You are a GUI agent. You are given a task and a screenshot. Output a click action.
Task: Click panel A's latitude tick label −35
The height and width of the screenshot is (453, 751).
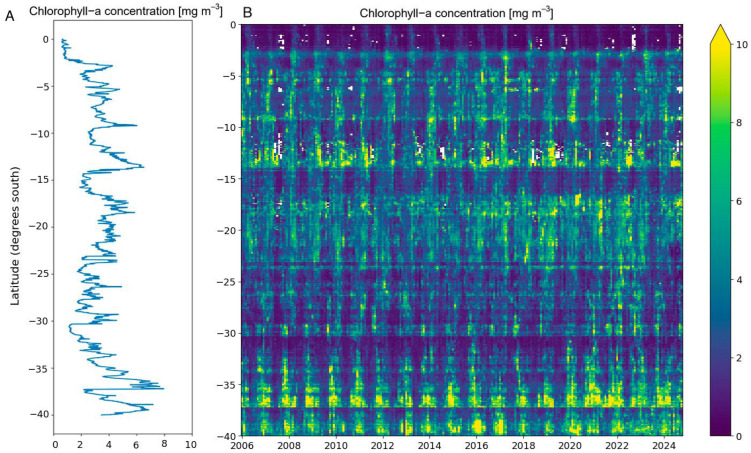(x=39, y=368)
